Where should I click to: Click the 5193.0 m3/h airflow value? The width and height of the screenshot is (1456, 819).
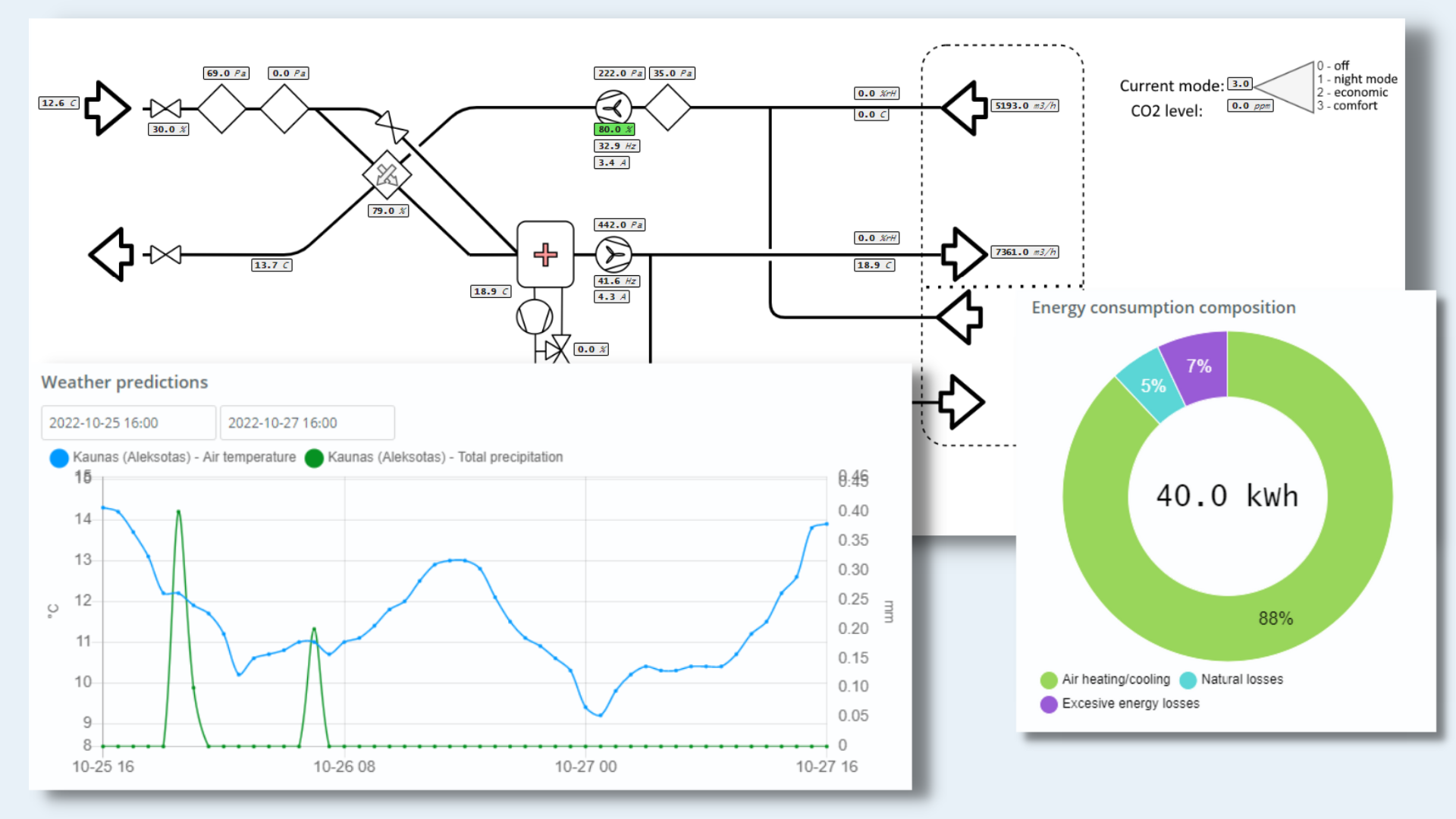(x=1025, y=105)
